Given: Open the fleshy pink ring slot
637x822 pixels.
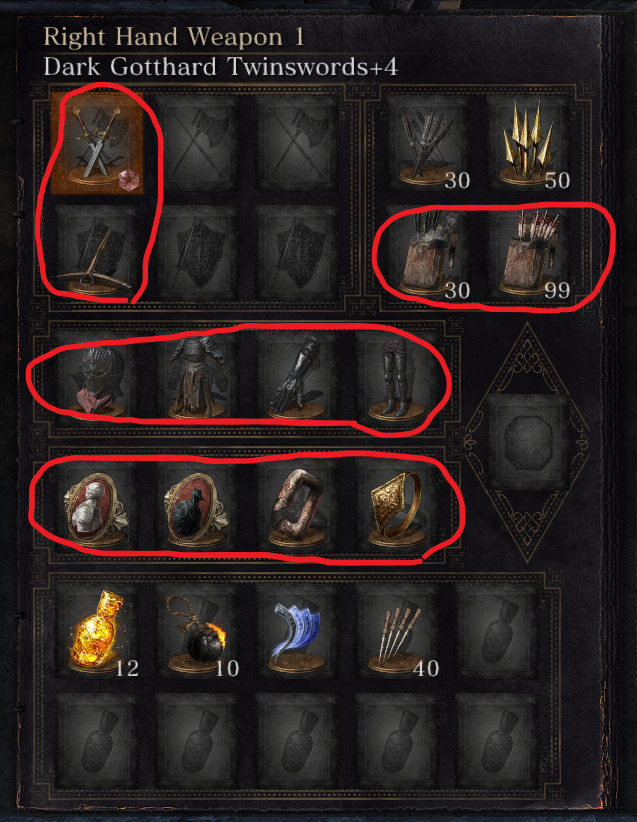Looking at the screenshot, I should pyautogui.click(x=297, y=504).
